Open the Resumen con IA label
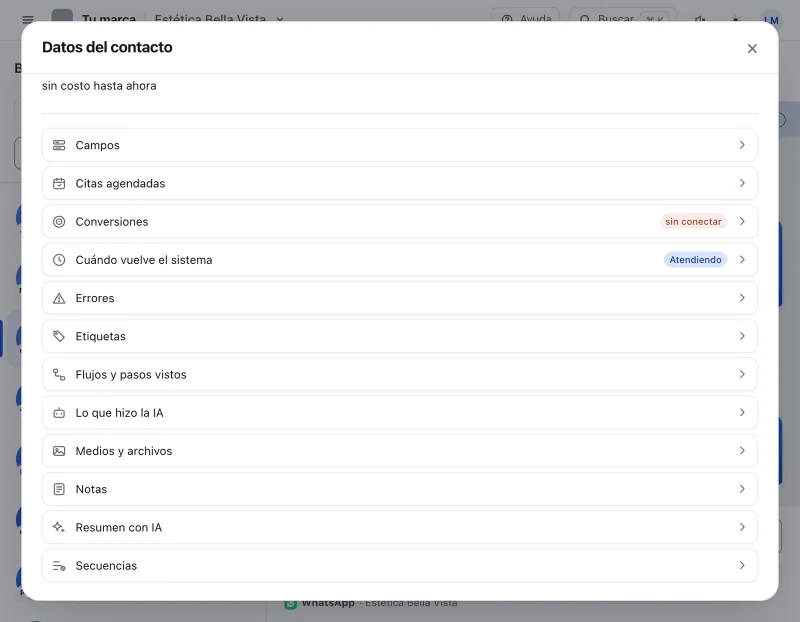Screen dimensions: 800x622 pyautogui.click(x=119, y=528)
